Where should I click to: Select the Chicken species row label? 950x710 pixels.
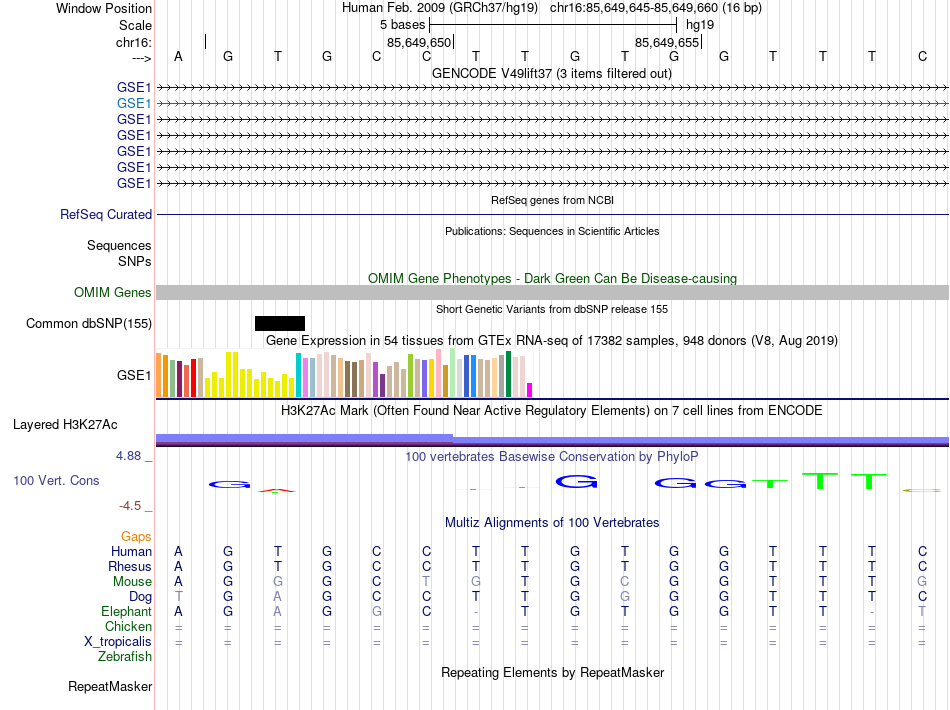(x=128, y=626)
